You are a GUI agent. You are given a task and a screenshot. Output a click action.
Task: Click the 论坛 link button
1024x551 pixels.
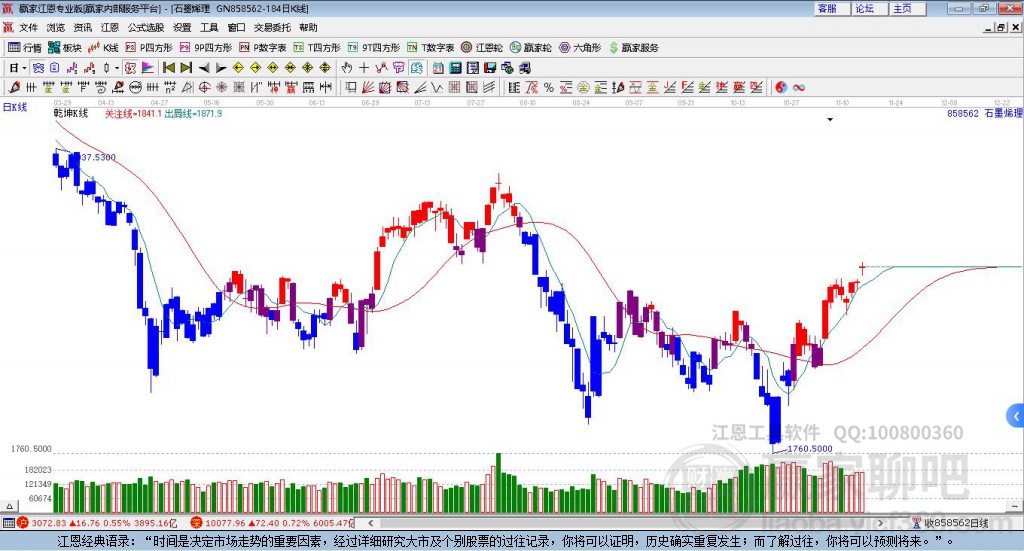coord(870,8)
